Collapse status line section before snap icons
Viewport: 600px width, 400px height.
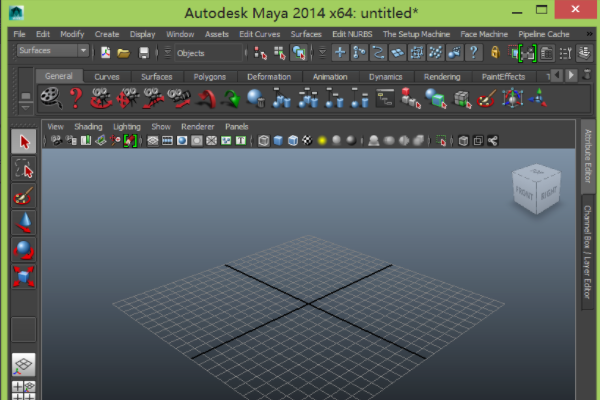(322, 53)
